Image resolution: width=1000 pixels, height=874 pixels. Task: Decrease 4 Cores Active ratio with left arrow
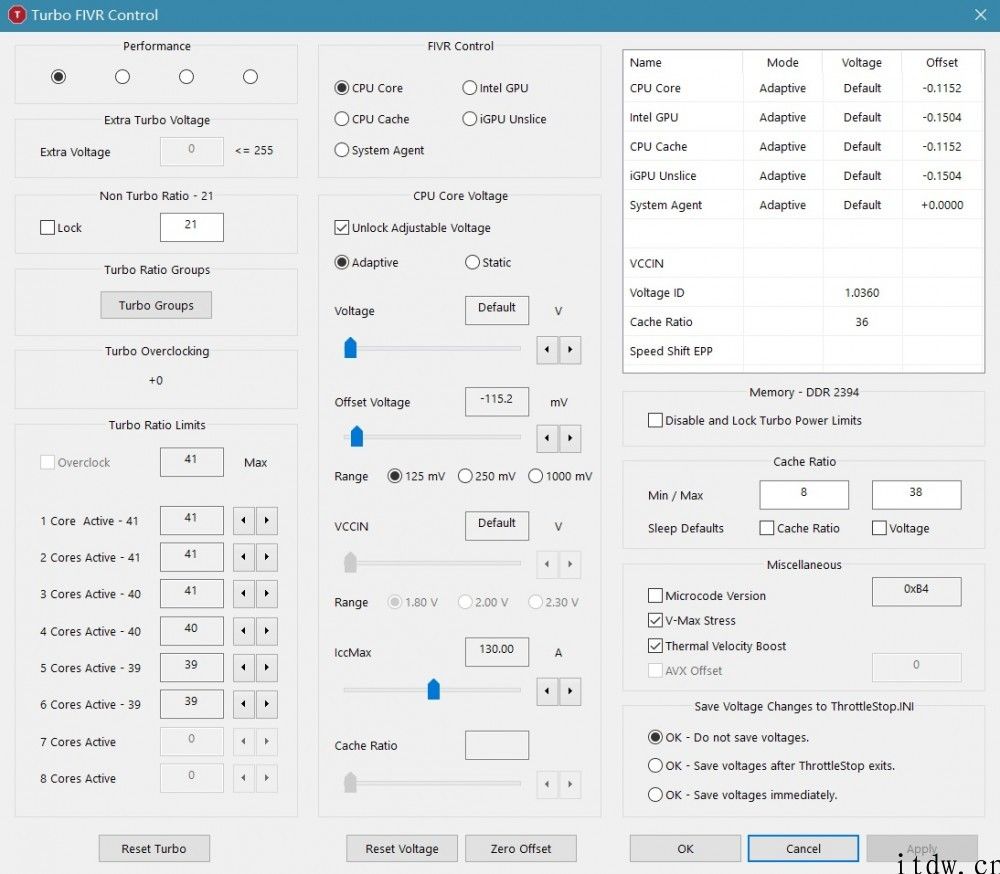(244, 631)
